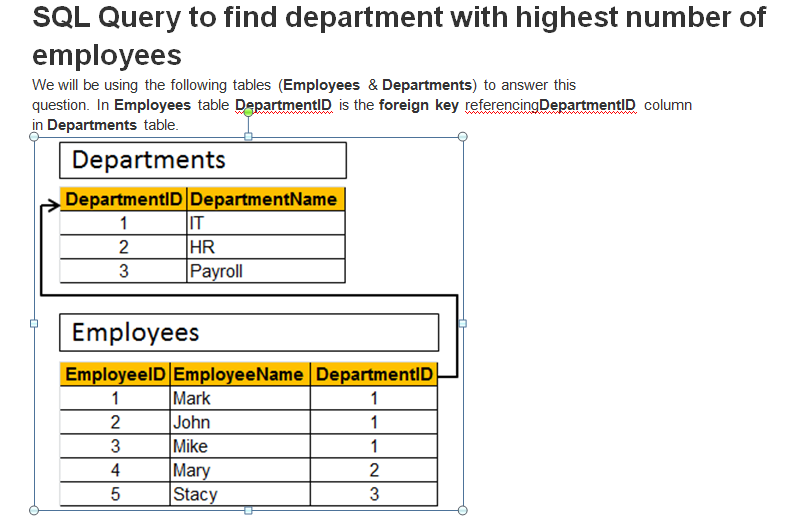
Task: Click the DepartmentID header in the Departments table
Action: click(x=123, y=199)
